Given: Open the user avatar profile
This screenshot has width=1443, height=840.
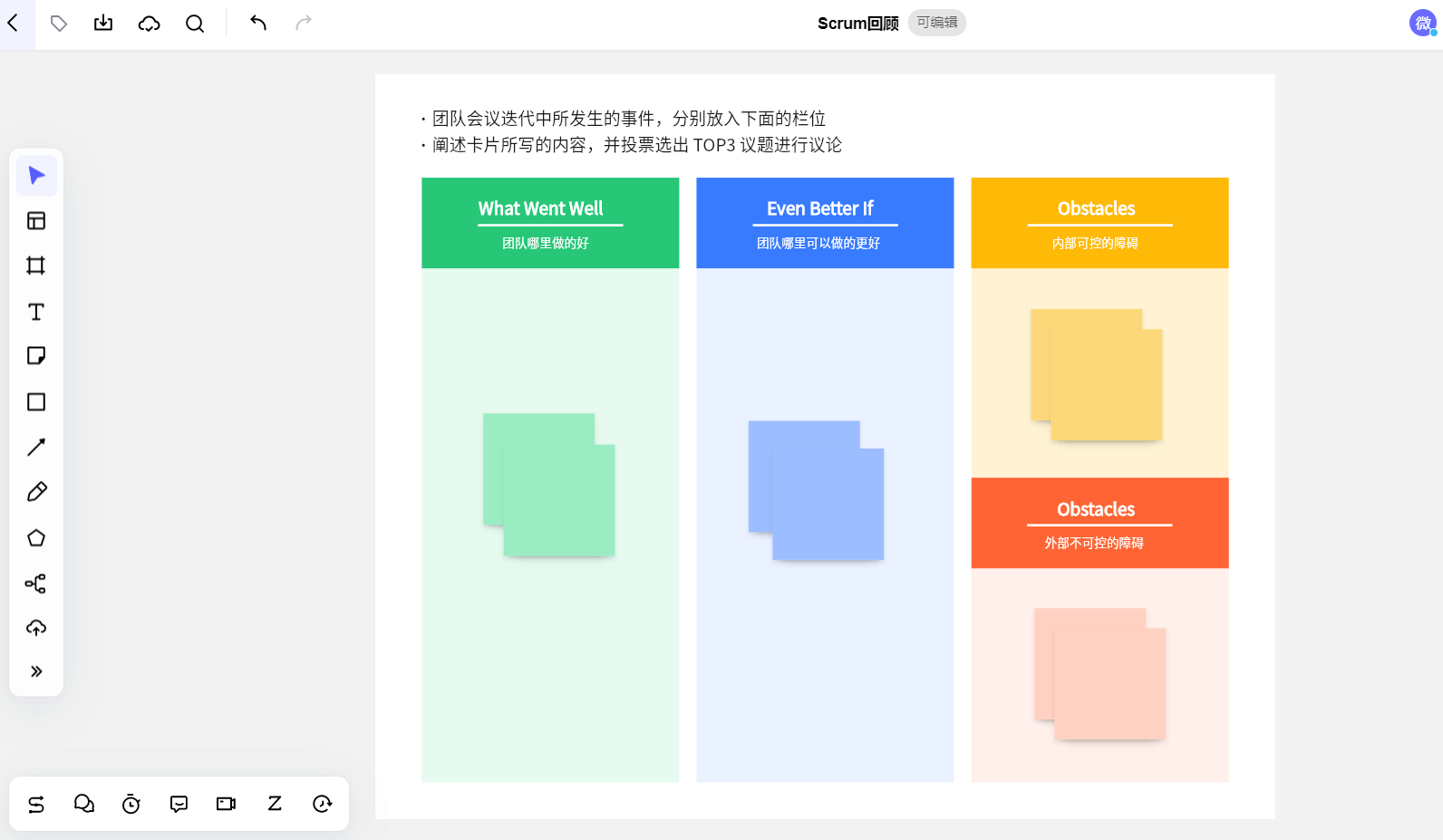Looking at the screenshot, I should [x=1422, y=23].
